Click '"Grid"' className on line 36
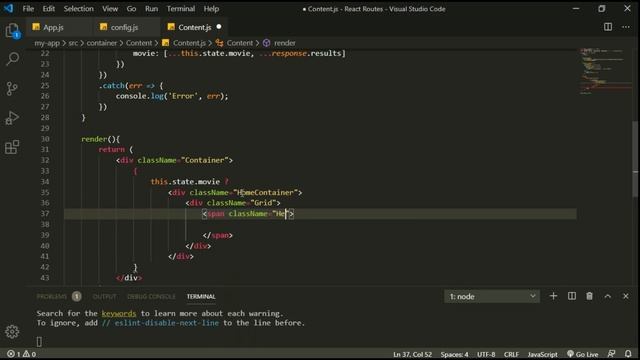The width and height of the screenshot is (640, 360). (263, 203)
